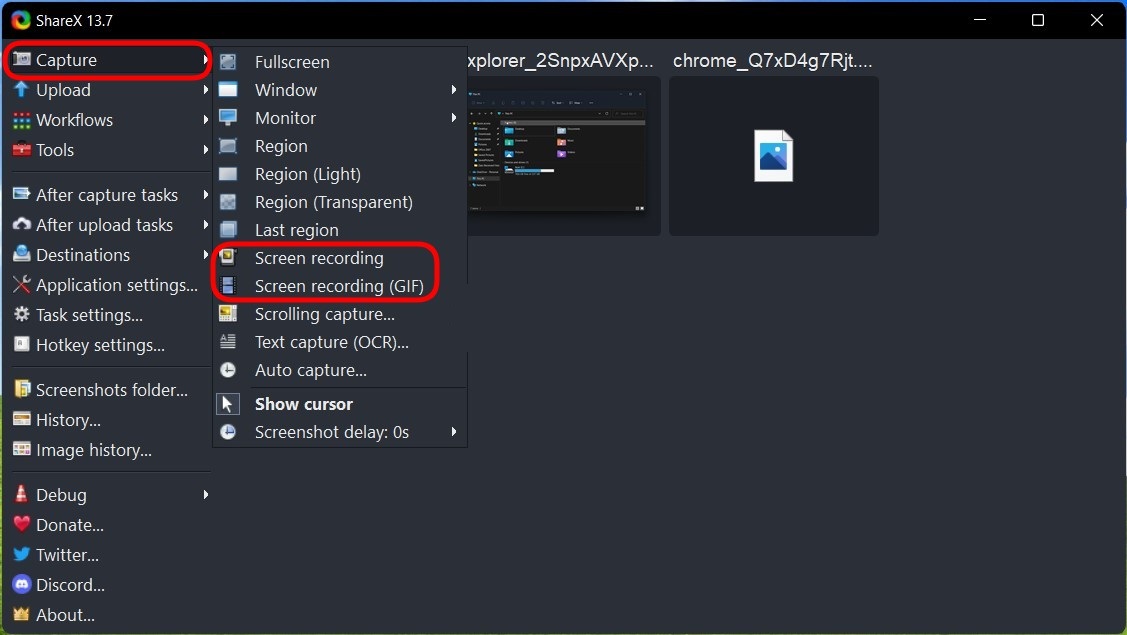Open Application settings

click(115, 285)
